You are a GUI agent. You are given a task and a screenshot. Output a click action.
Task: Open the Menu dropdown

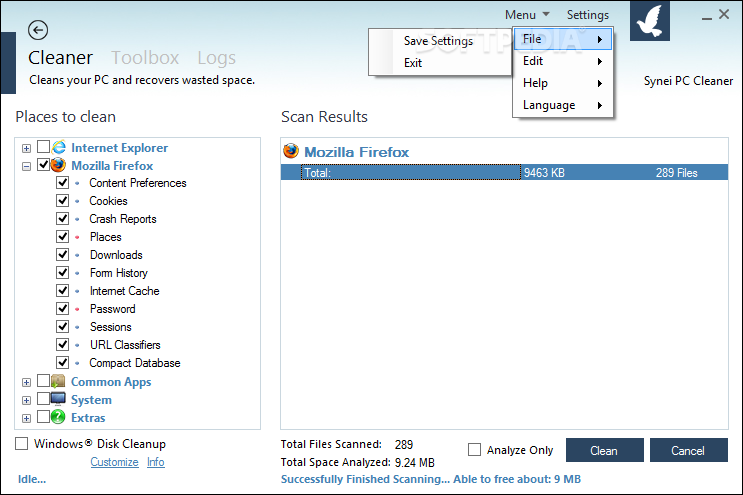tap(527, 15)
